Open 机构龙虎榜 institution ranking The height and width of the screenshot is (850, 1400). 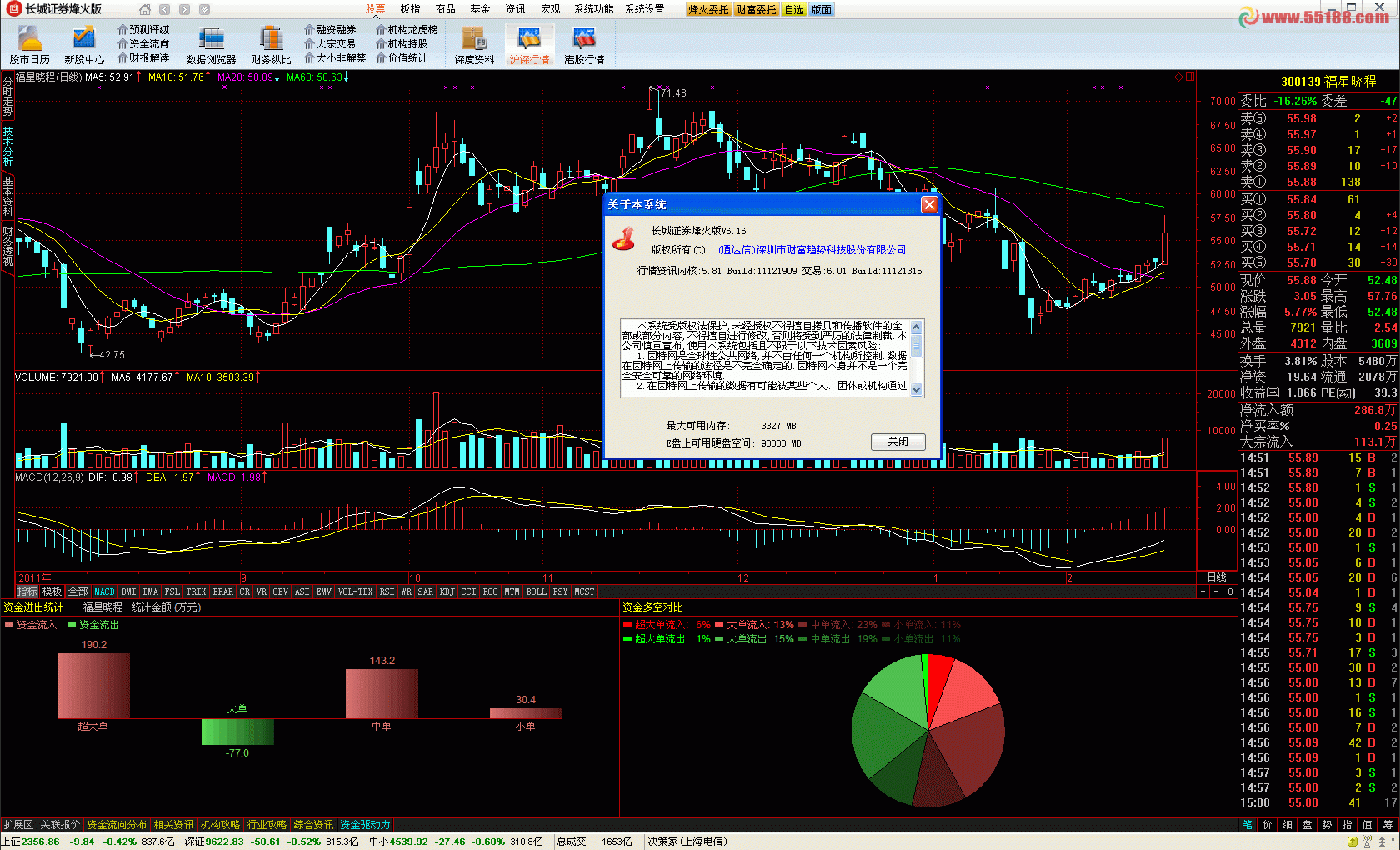[x=407, y=29]
